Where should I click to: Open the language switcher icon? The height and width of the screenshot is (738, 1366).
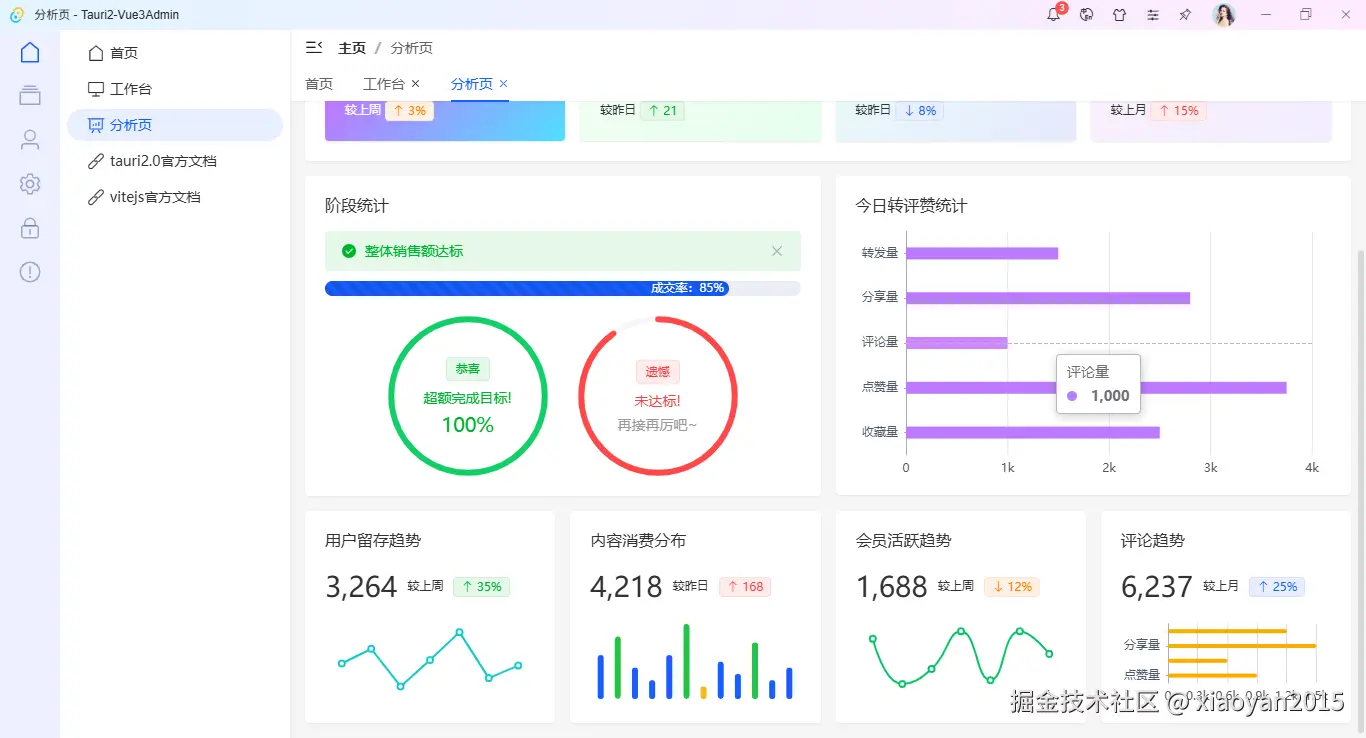click(1087, 15)
